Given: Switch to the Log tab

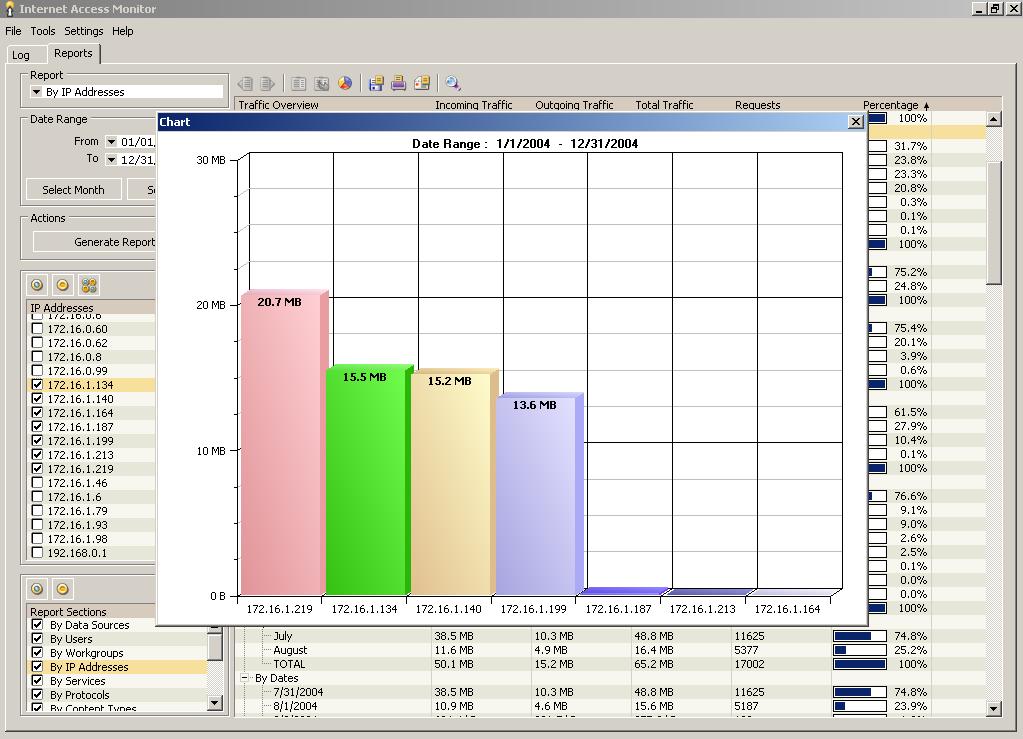Looking at the screenshot, I should [21, 55].
